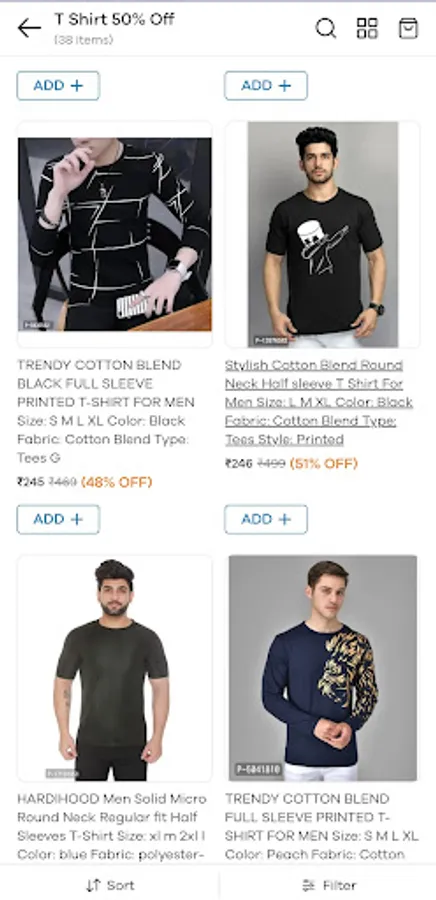Open the Stylish Cotton Blend Round Neck link
This screenshot has width=436, height=900.
[x=318, y=402]
